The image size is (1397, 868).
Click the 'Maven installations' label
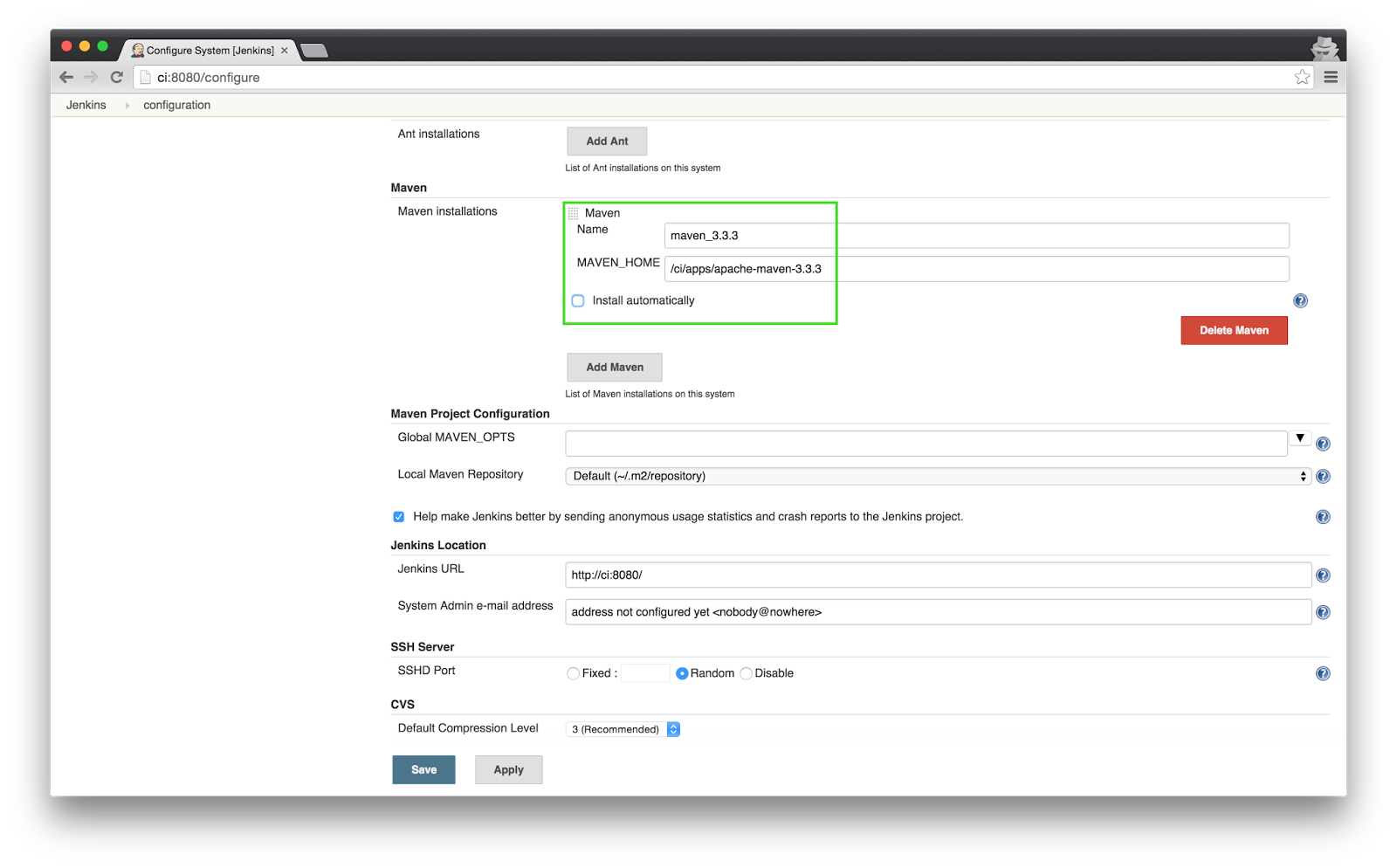447,211
